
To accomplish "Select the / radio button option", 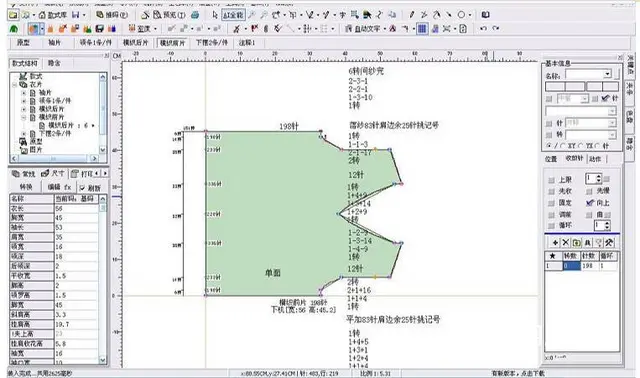I will point(549,146).
